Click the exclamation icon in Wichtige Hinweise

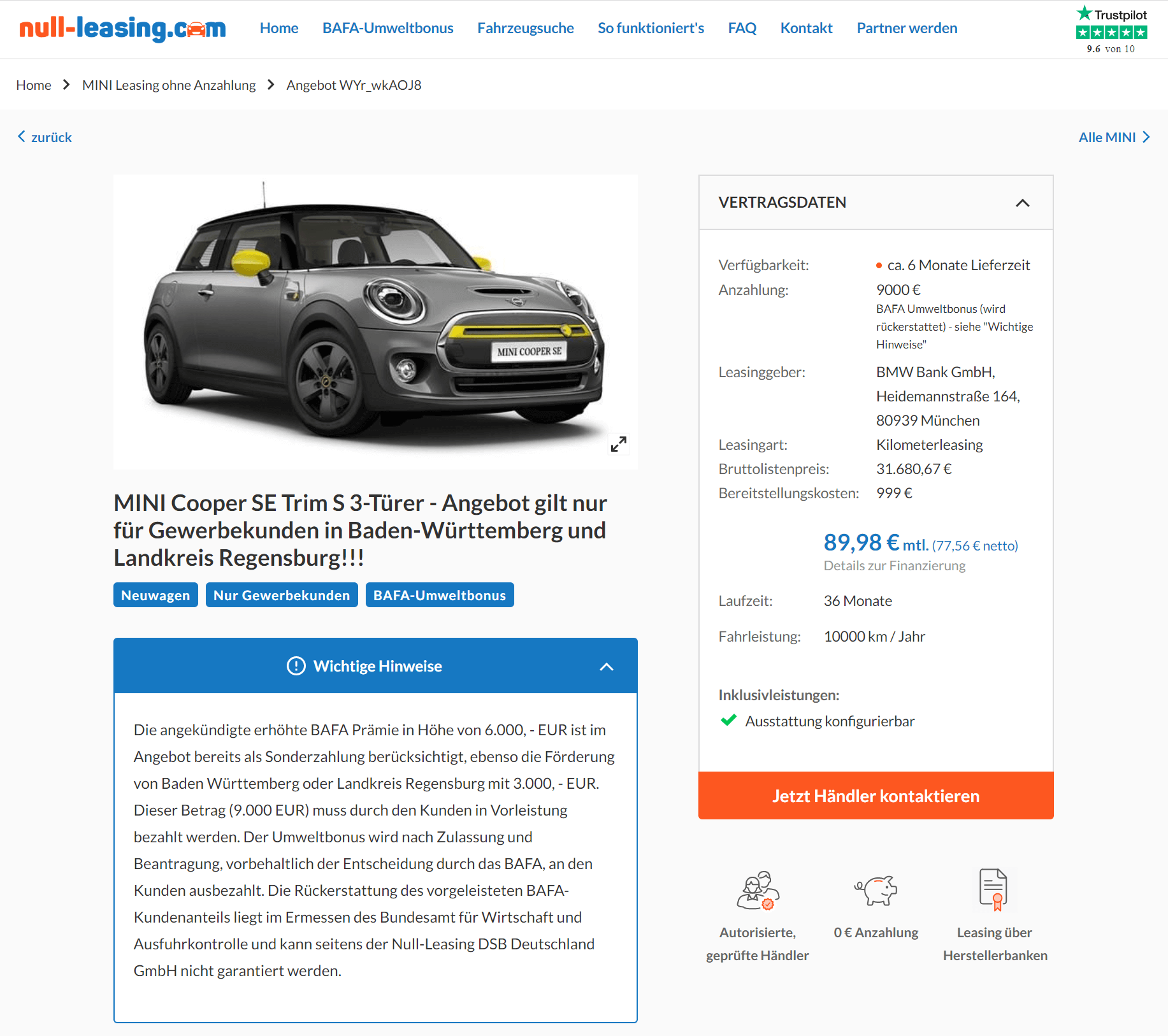pyautogui.click(x=296, y=666)
